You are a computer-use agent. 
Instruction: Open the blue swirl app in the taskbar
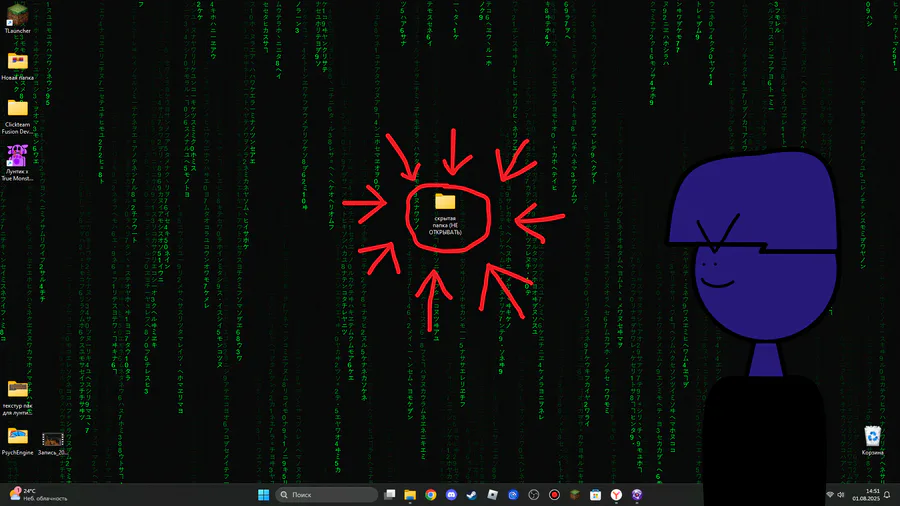point(513,495)
